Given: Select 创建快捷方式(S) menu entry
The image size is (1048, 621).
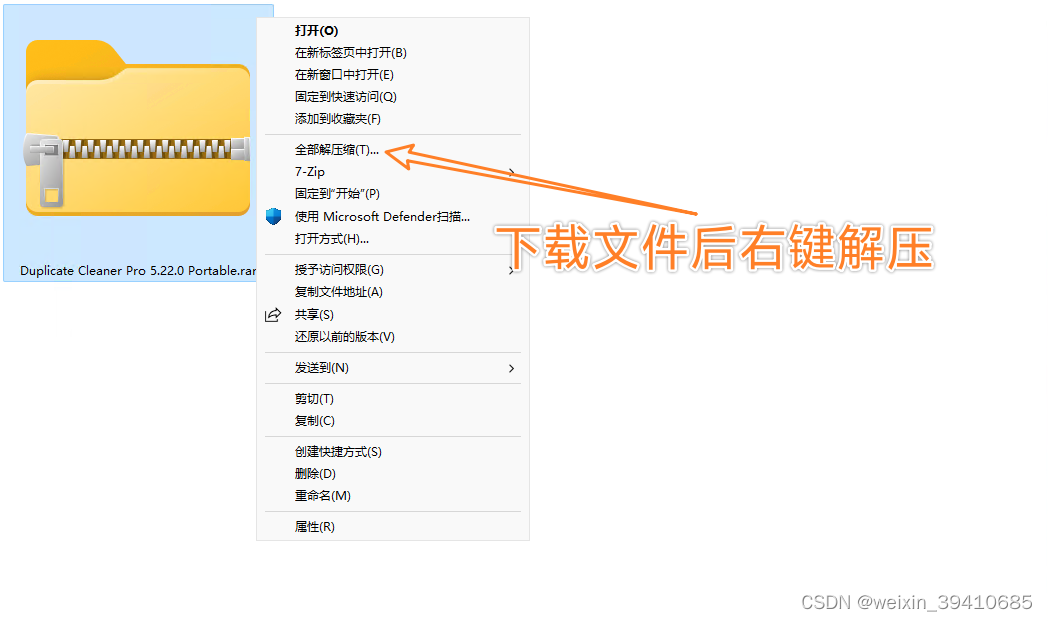Looking at the screenshot, I should coord(338,452).
